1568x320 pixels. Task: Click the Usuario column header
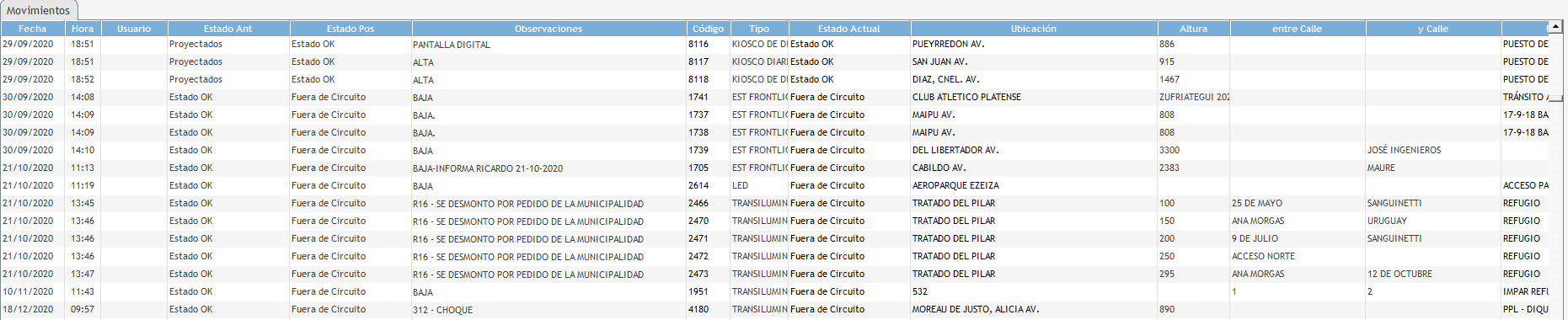click(134, 29)
